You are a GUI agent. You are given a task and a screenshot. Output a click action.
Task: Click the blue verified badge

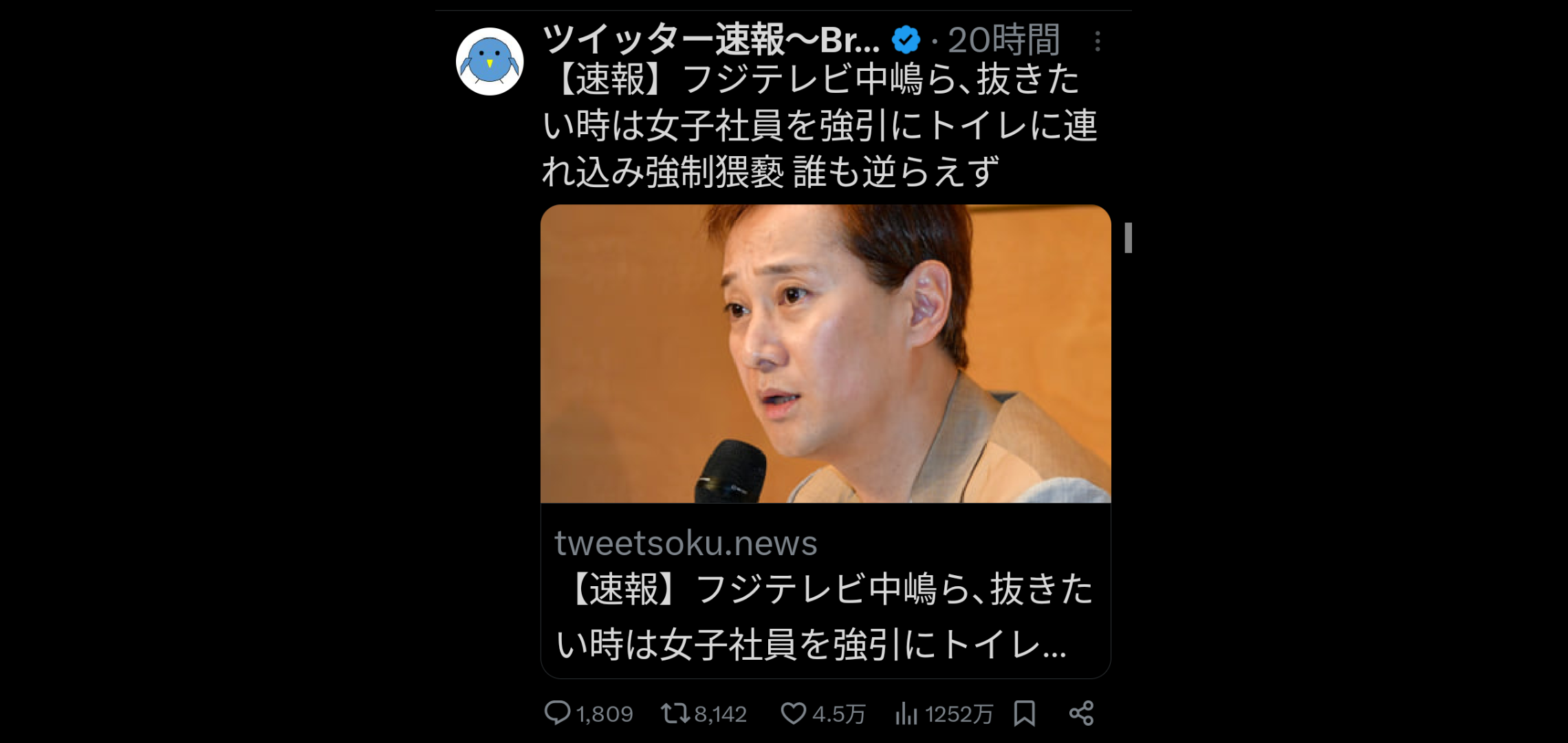coord(906,40)
